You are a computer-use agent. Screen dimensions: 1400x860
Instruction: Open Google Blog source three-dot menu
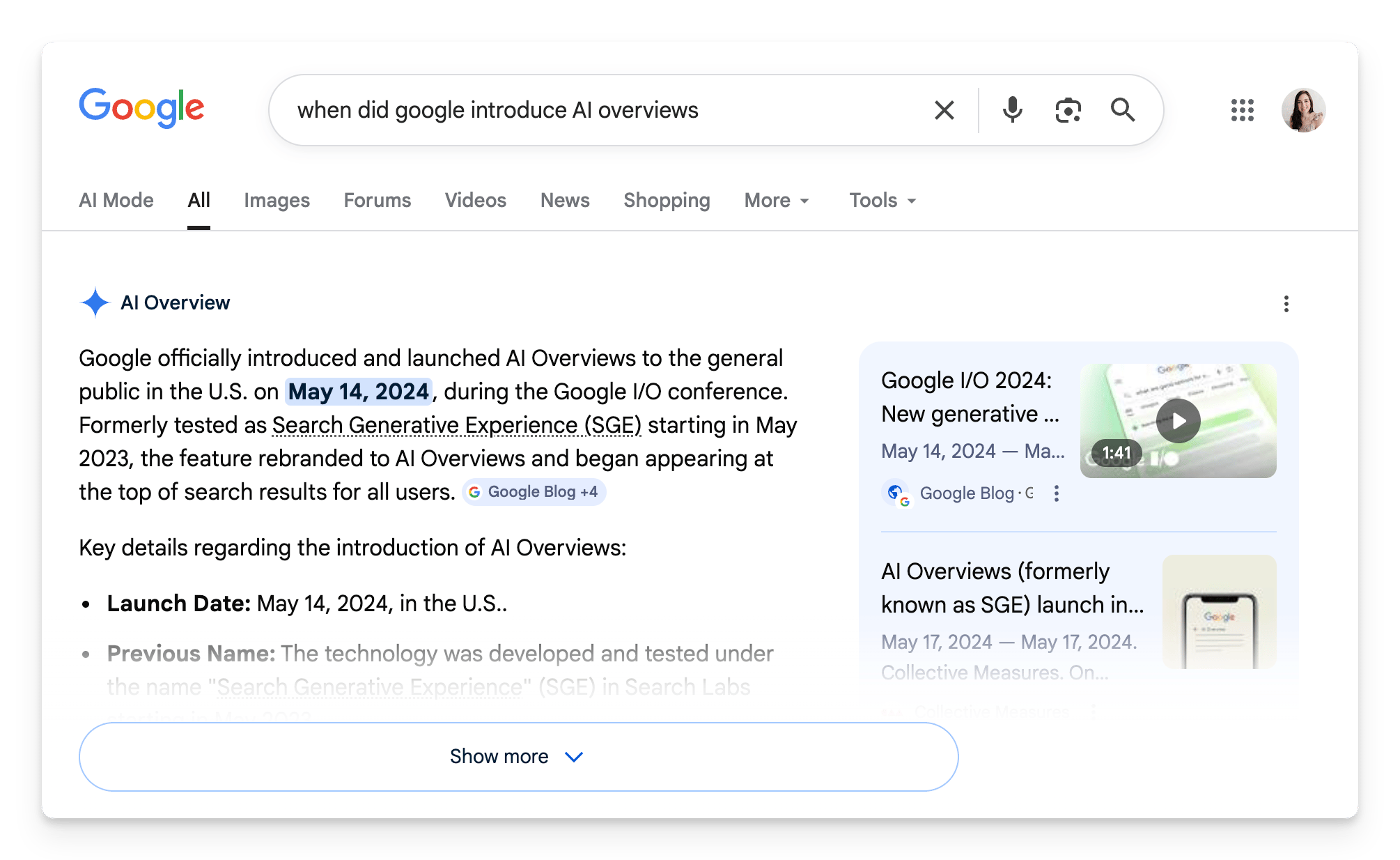point(1057,493)
